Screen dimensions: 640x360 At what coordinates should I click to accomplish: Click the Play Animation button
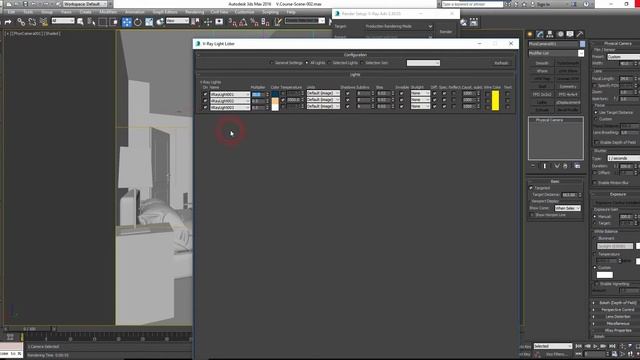pyautogui.click(x=596, y=346)
